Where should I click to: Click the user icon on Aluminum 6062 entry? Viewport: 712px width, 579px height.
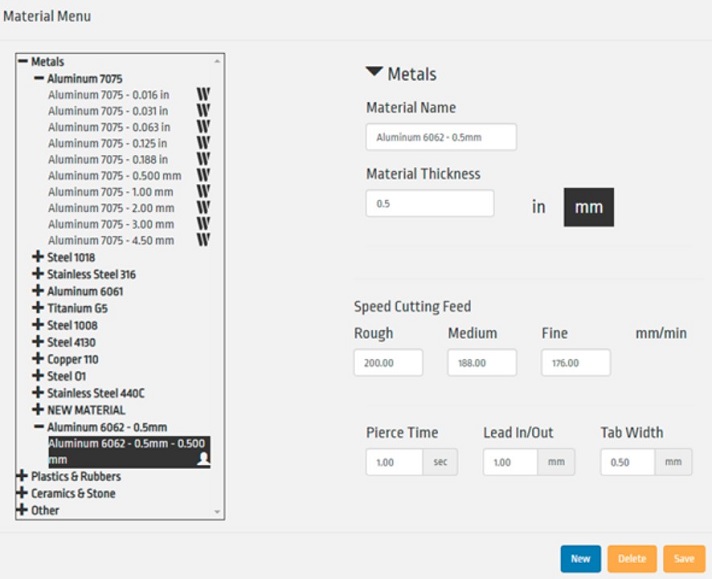(202, 459)
